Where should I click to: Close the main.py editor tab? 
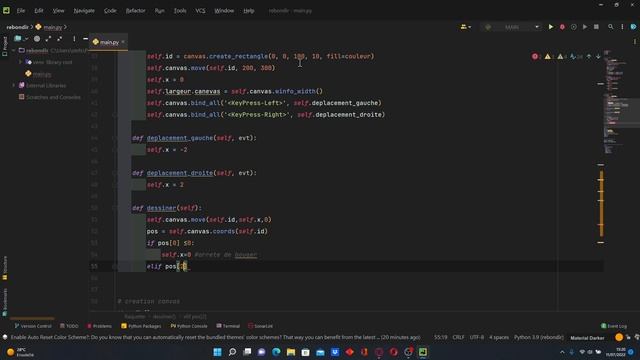(x=123, y=42)
